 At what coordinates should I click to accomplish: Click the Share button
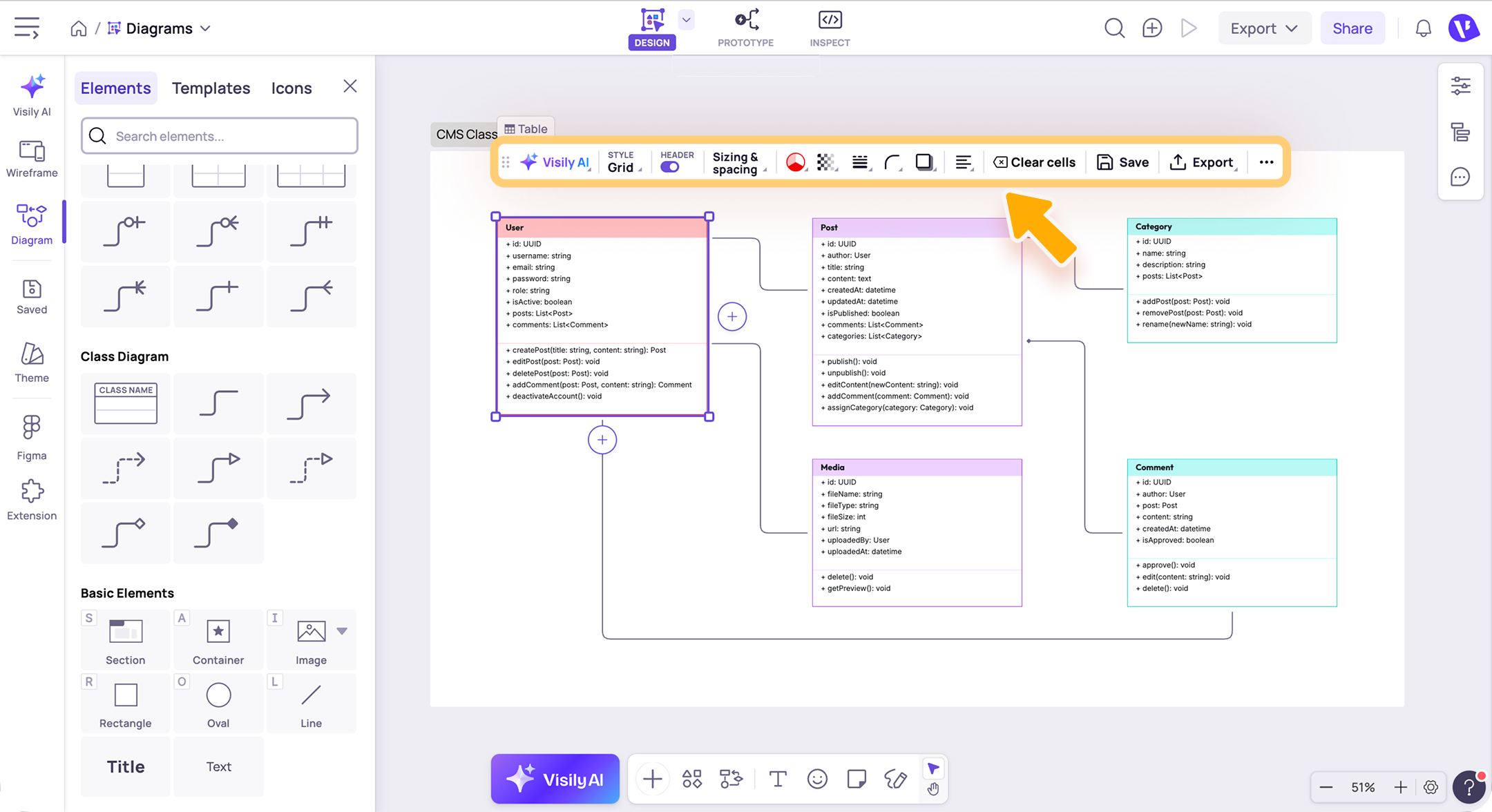coord(1352,28)
